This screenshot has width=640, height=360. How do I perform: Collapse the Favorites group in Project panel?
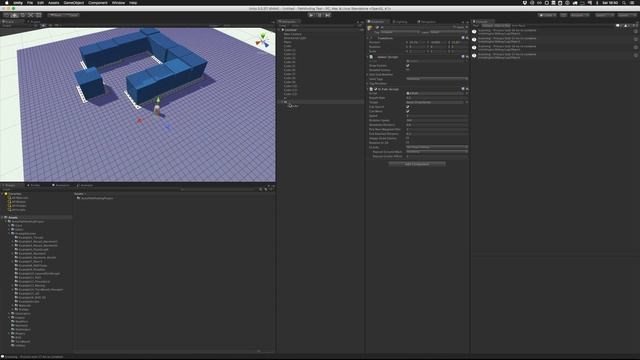point(2,193)
